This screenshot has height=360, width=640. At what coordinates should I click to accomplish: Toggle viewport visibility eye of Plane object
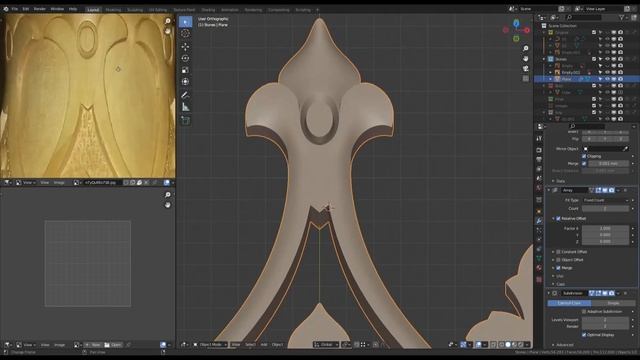(607, 79)
